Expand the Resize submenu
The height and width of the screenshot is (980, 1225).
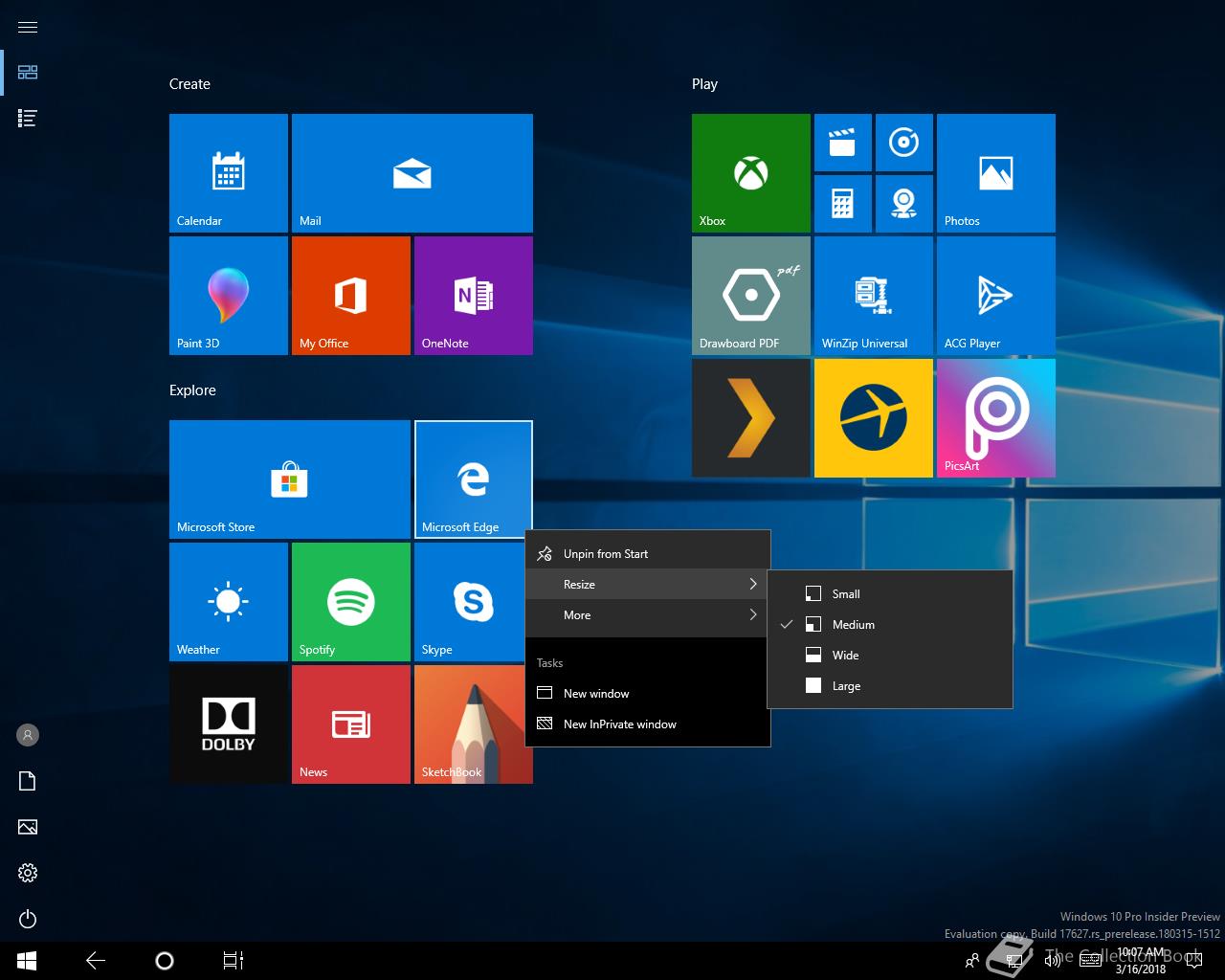648,585
